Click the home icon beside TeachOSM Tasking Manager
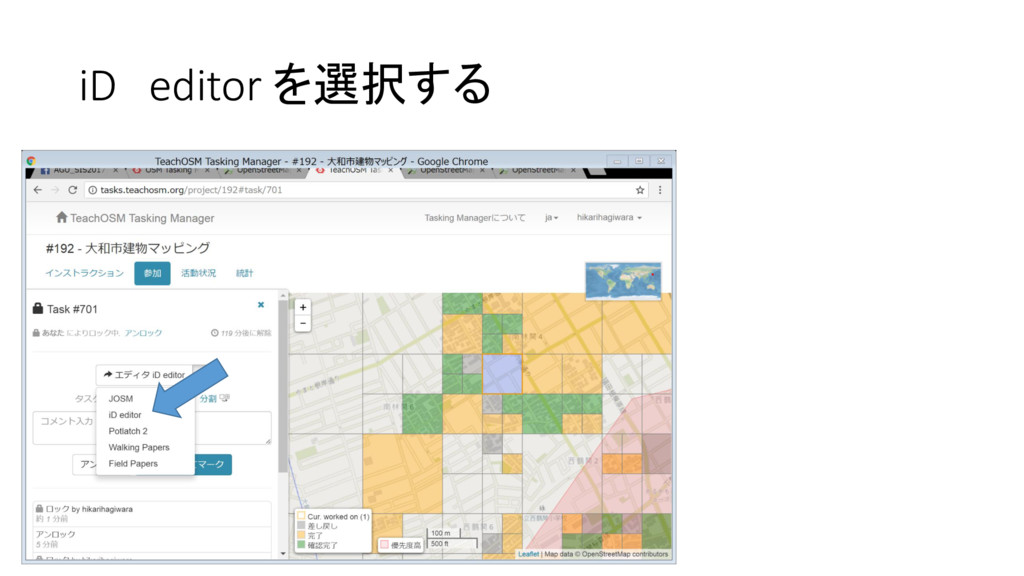Viewport: 1024px width, 576px height. point(61,217)
